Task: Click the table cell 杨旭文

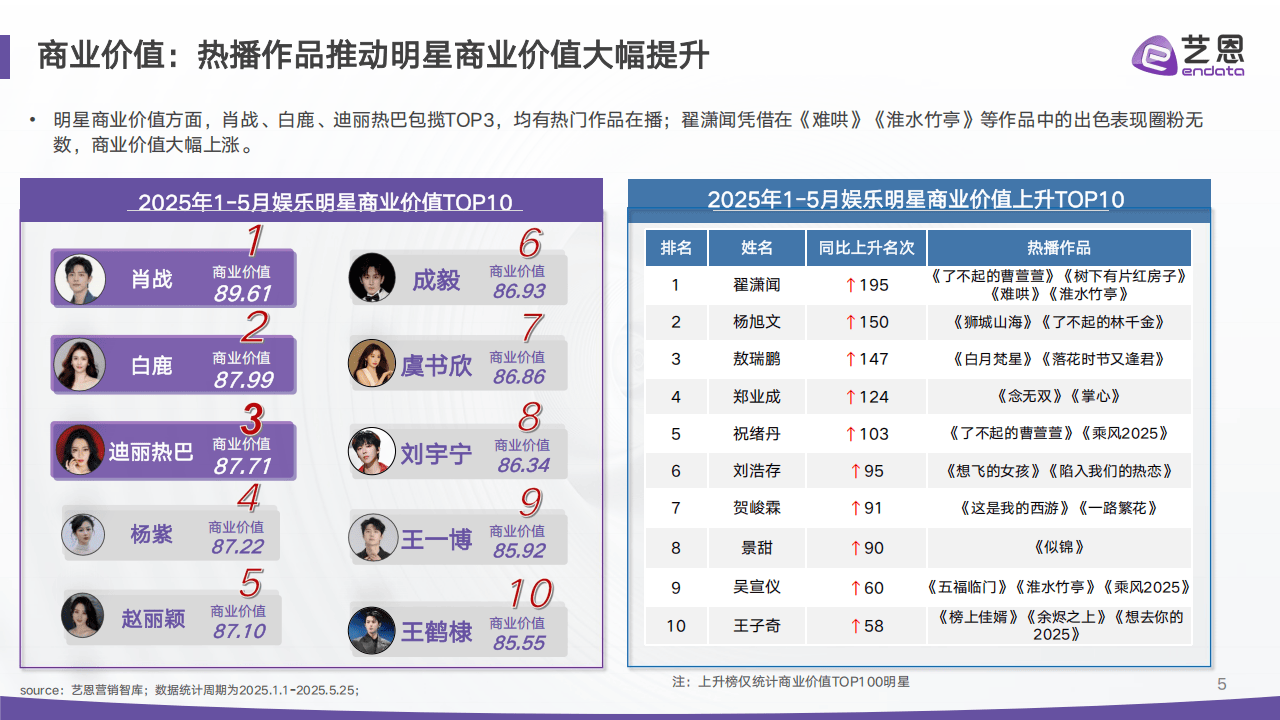Action: tap(757, 322)
